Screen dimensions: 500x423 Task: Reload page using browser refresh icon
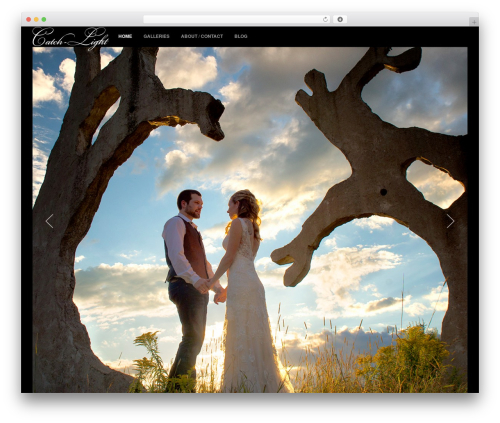click(325, 19)
